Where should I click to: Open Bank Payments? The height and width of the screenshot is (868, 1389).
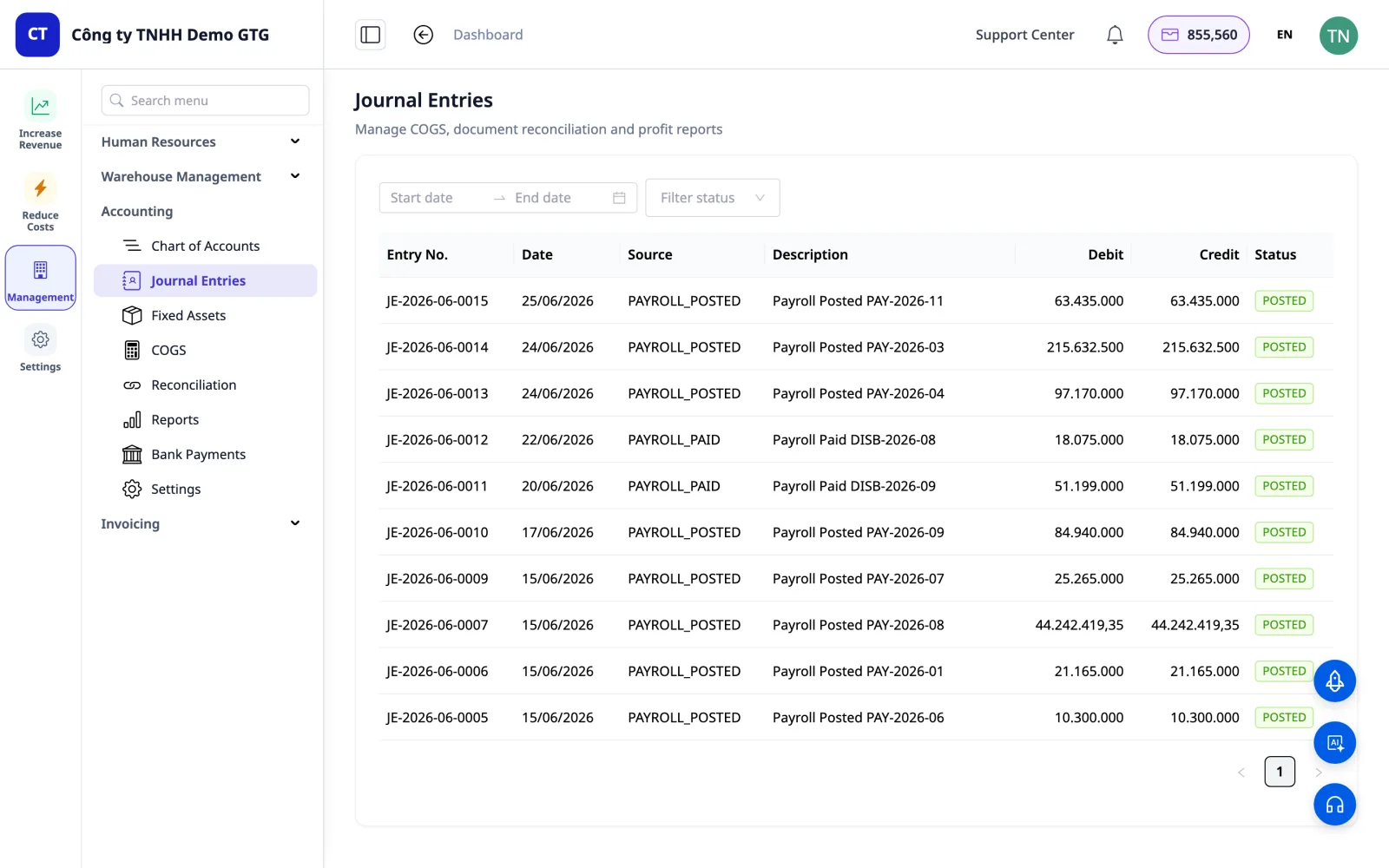205,454
